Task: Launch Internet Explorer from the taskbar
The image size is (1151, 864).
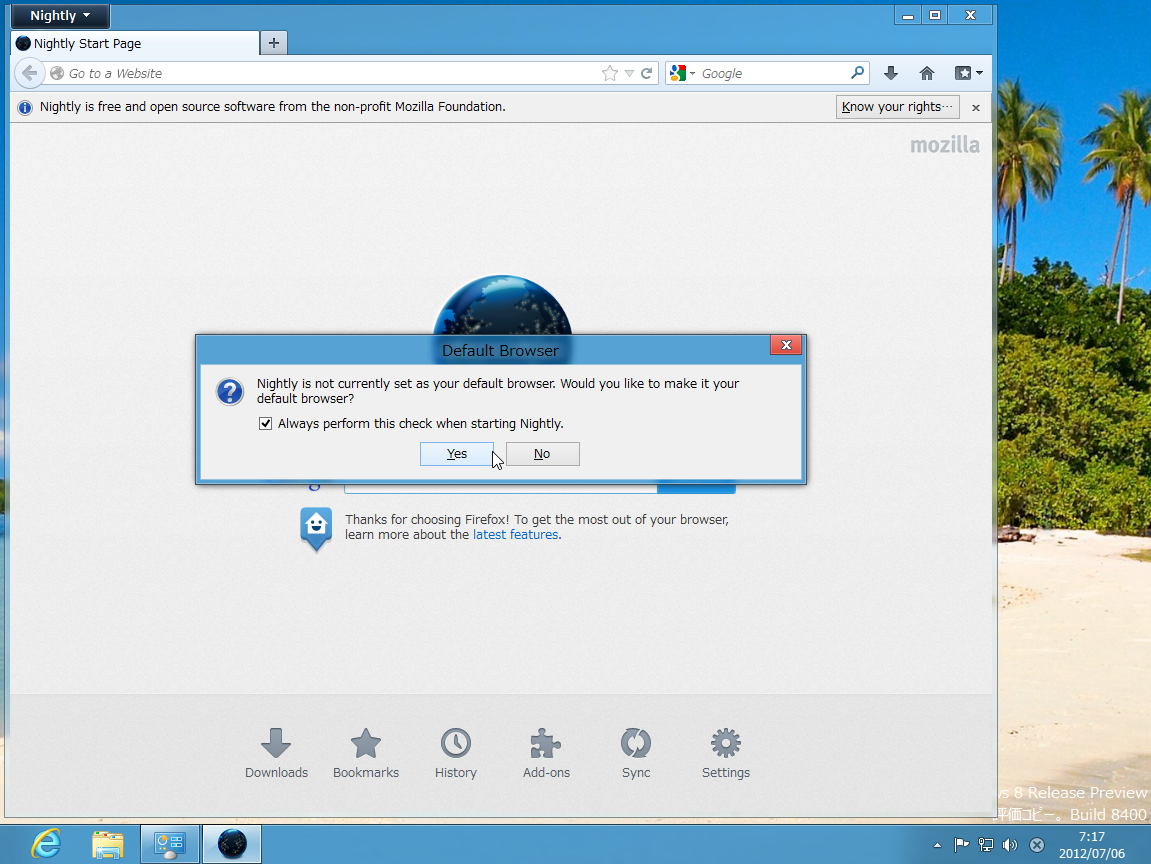Action: (46, 844)
